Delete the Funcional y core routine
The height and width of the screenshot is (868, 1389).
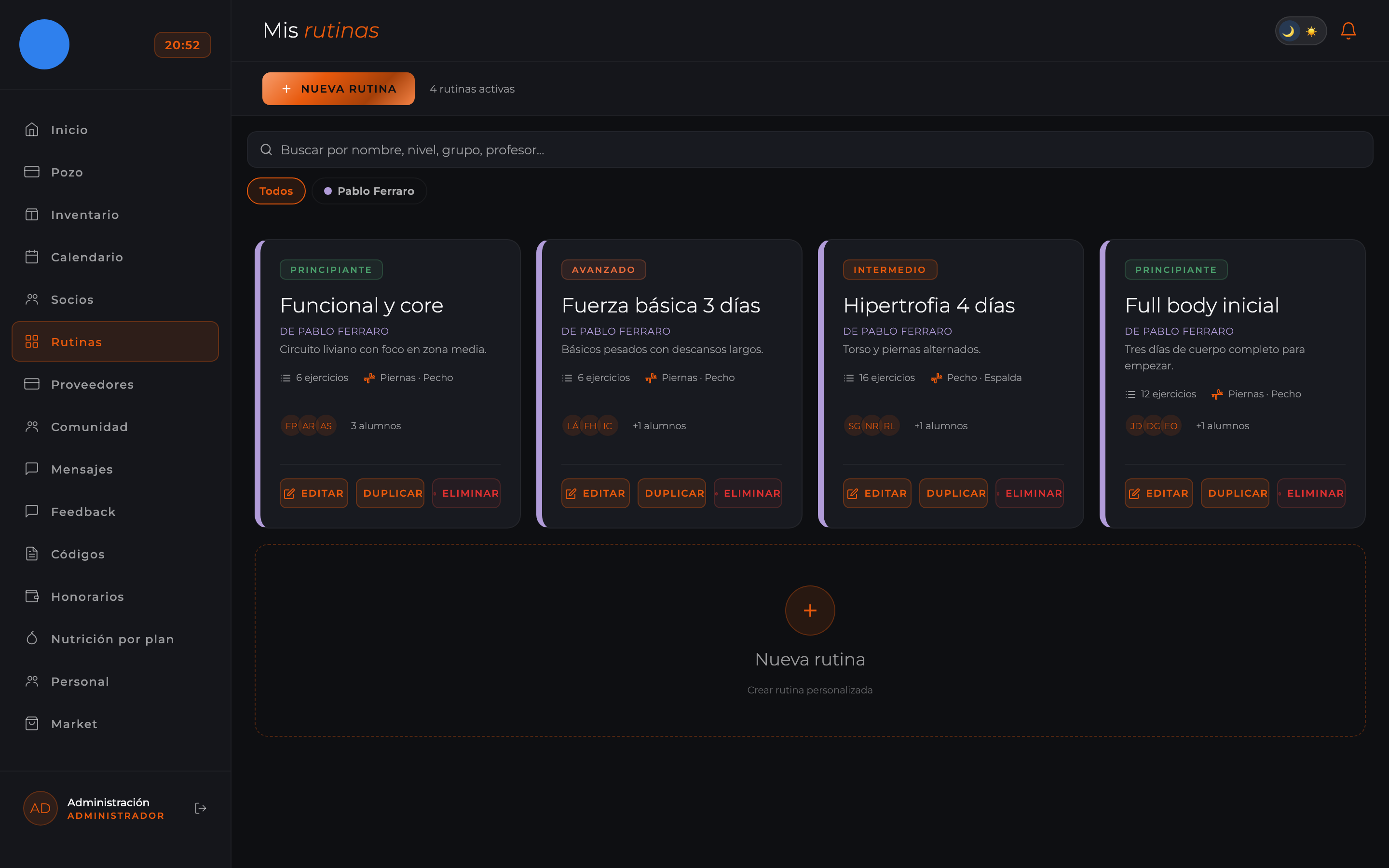(x=466, y=493)
